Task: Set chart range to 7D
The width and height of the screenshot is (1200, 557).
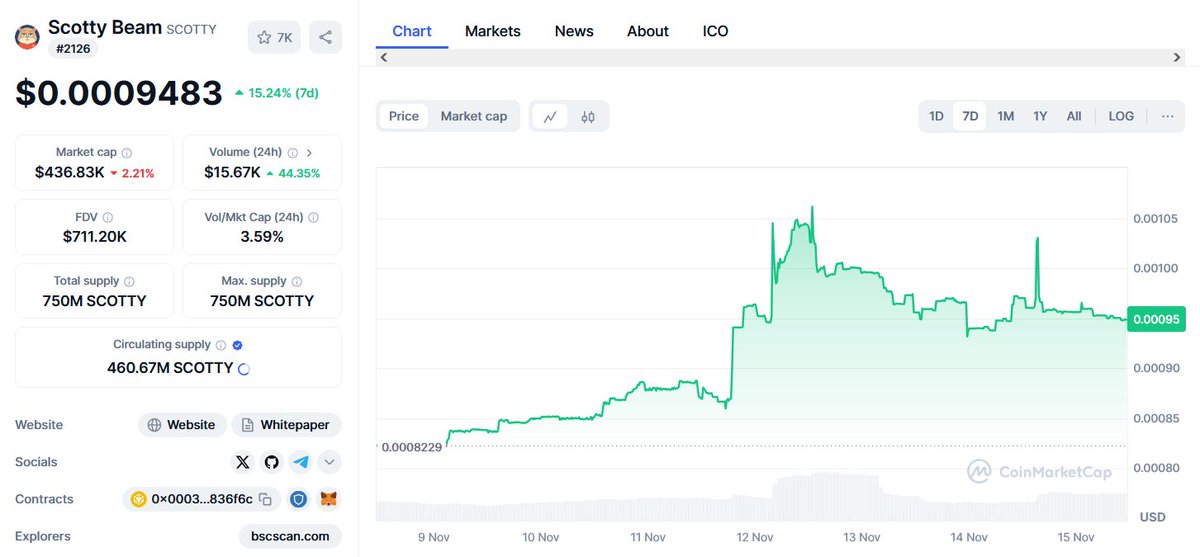Action: click(x=970, y=116)
